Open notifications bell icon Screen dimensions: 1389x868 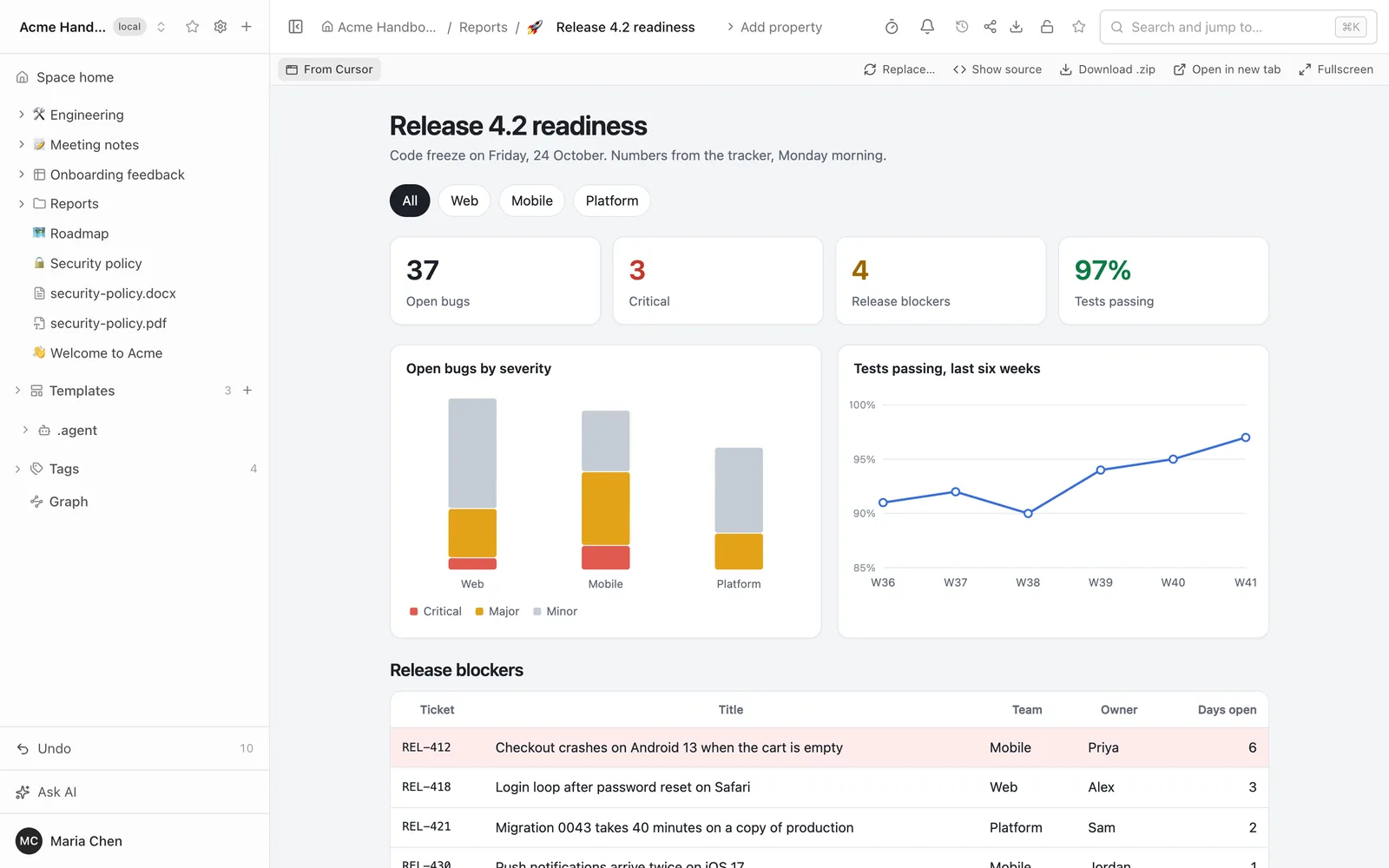pos(927,27)
